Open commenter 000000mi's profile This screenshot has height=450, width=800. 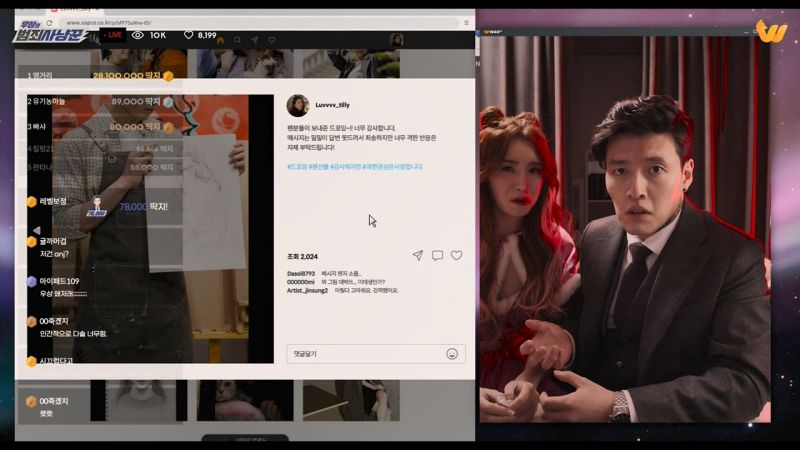point(301,282)
